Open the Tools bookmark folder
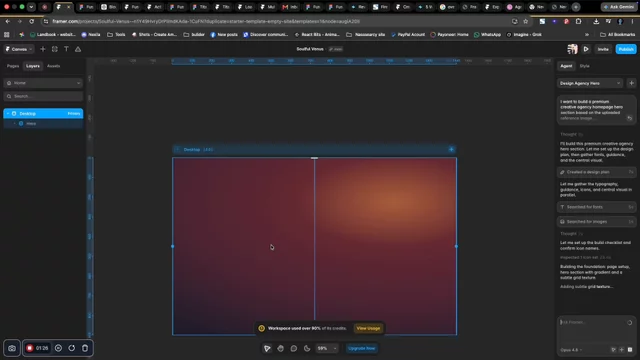Image resolution: width=640 pixels, height=360 pixels. (116, 35)
